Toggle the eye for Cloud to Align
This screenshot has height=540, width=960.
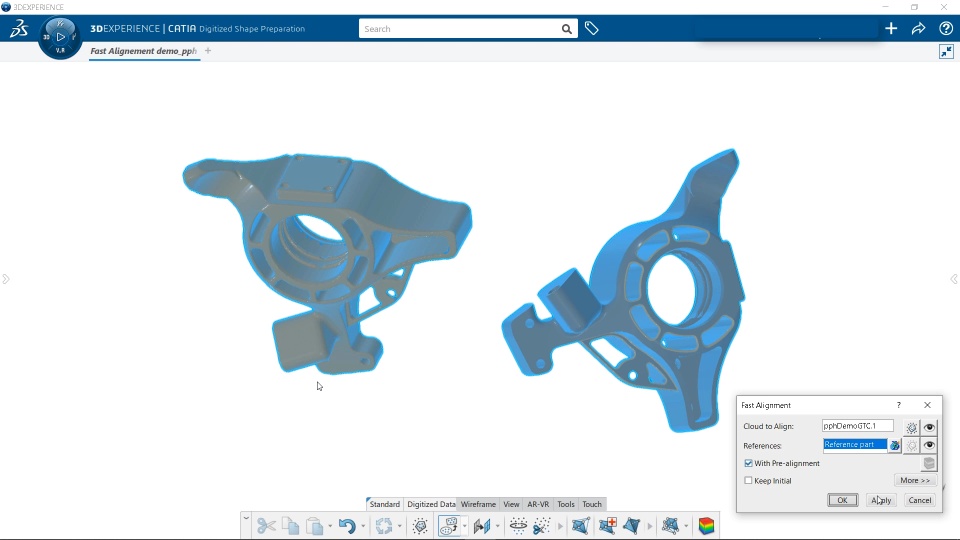[x=929, y=427]
